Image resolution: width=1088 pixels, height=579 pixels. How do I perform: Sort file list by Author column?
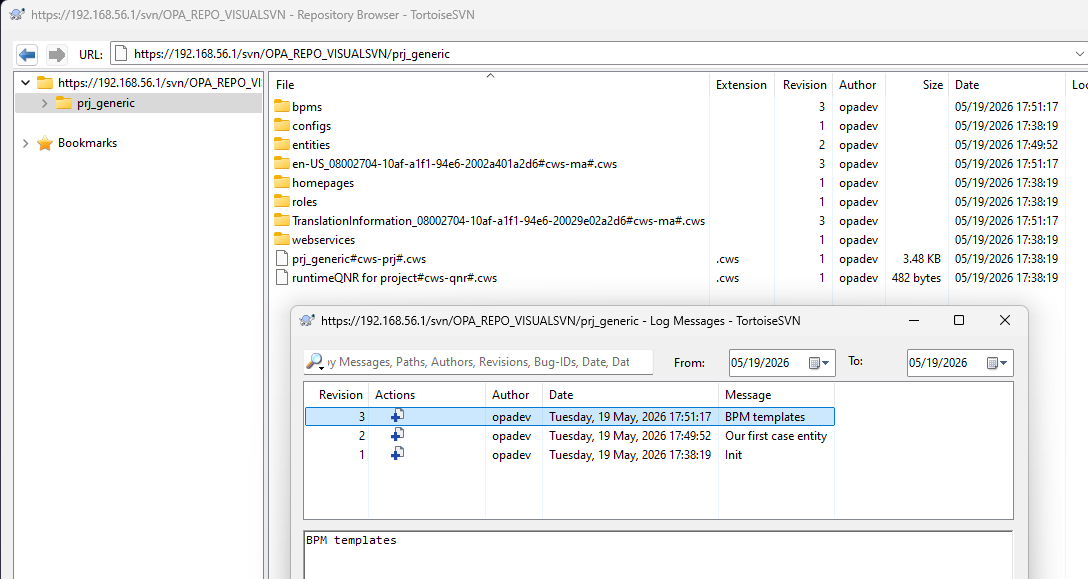pyautogui.click(x=858, y=85)
